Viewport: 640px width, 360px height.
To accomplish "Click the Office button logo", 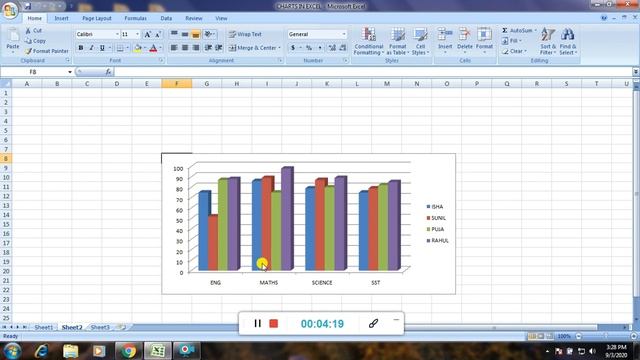I will coord(10,10).
